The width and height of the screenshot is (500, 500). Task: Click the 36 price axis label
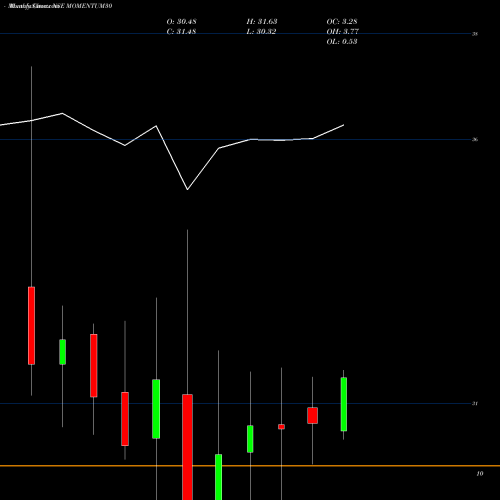pyautogui.click(x=475, y=139)
